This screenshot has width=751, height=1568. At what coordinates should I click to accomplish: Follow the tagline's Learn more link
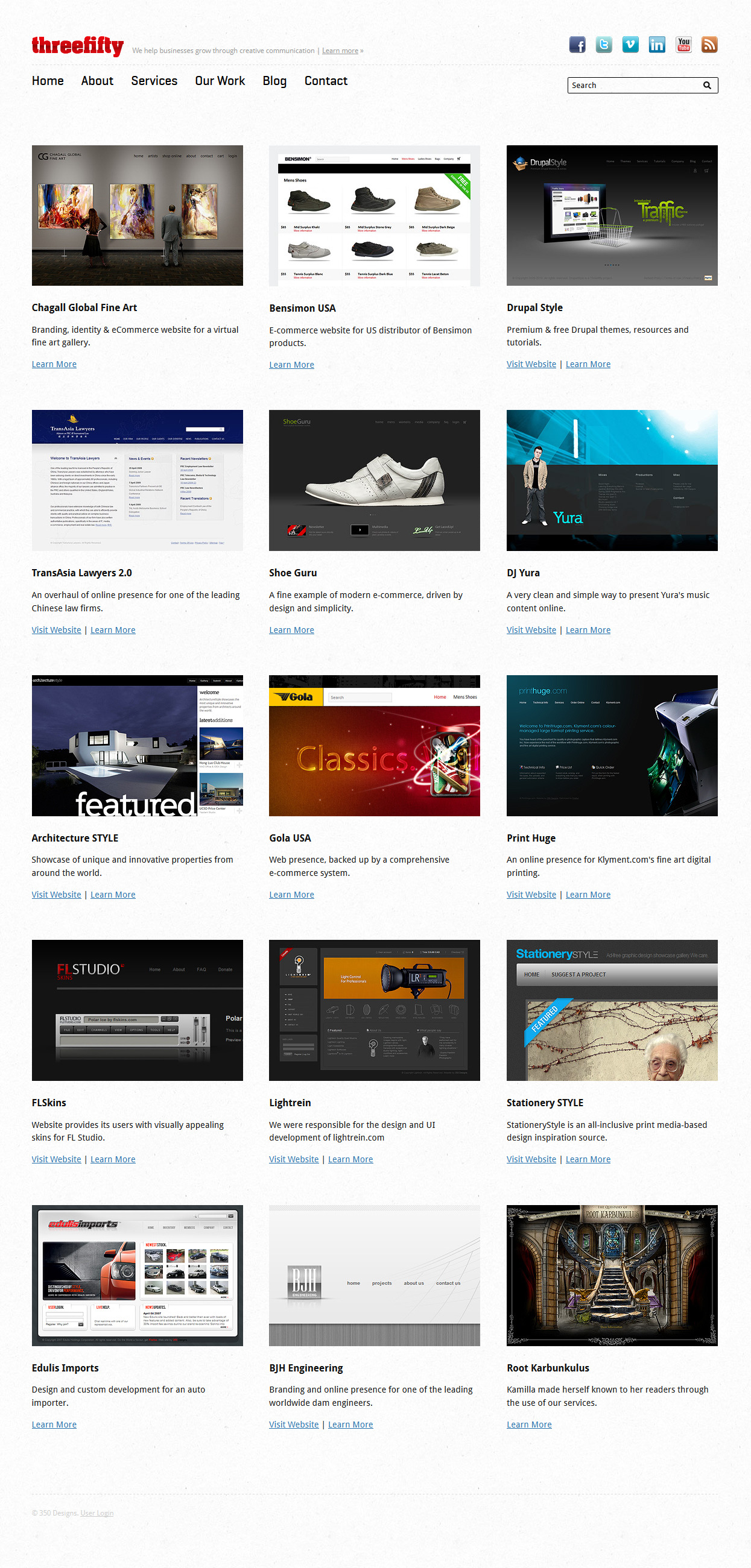(340, 51)
